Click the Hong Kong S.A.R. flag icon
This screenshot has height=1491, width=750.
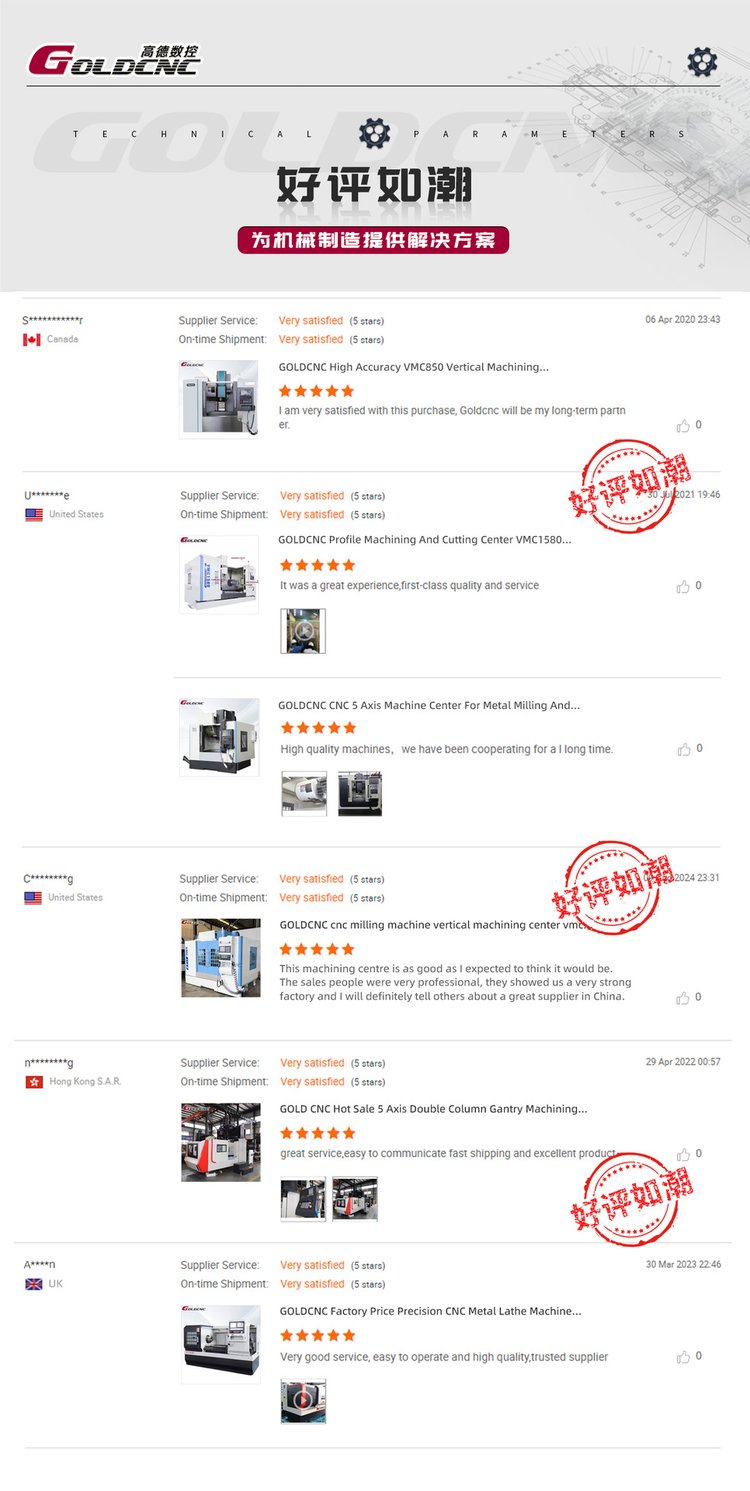(x=34, y=1082)
